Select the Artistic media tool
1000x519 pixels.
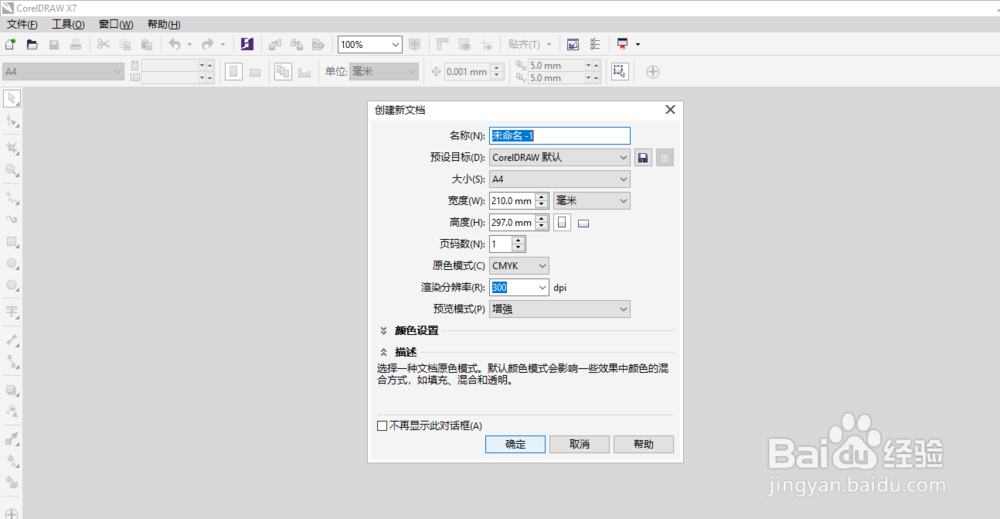pyautogui.click(x=12, y=220)
